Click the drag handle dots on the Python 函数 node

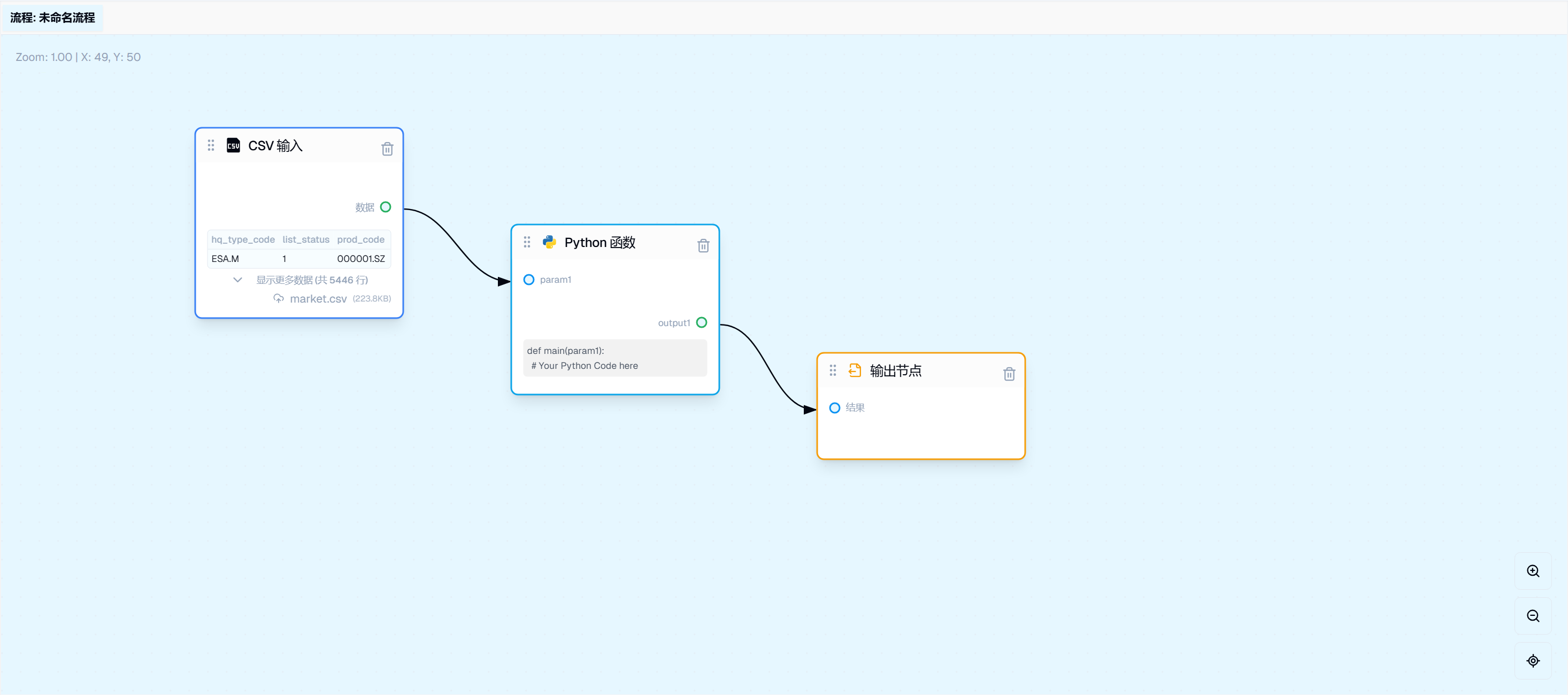[527, 242]
